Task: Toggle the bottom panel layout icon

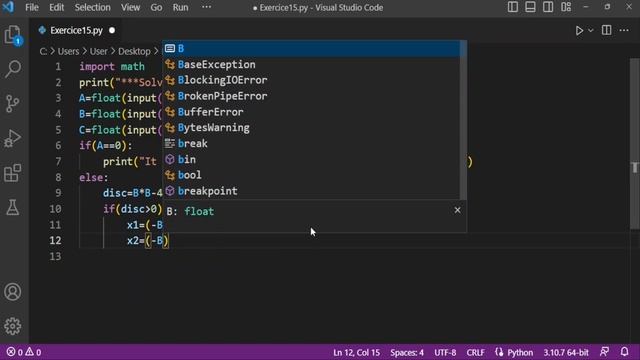Action: 530,7
